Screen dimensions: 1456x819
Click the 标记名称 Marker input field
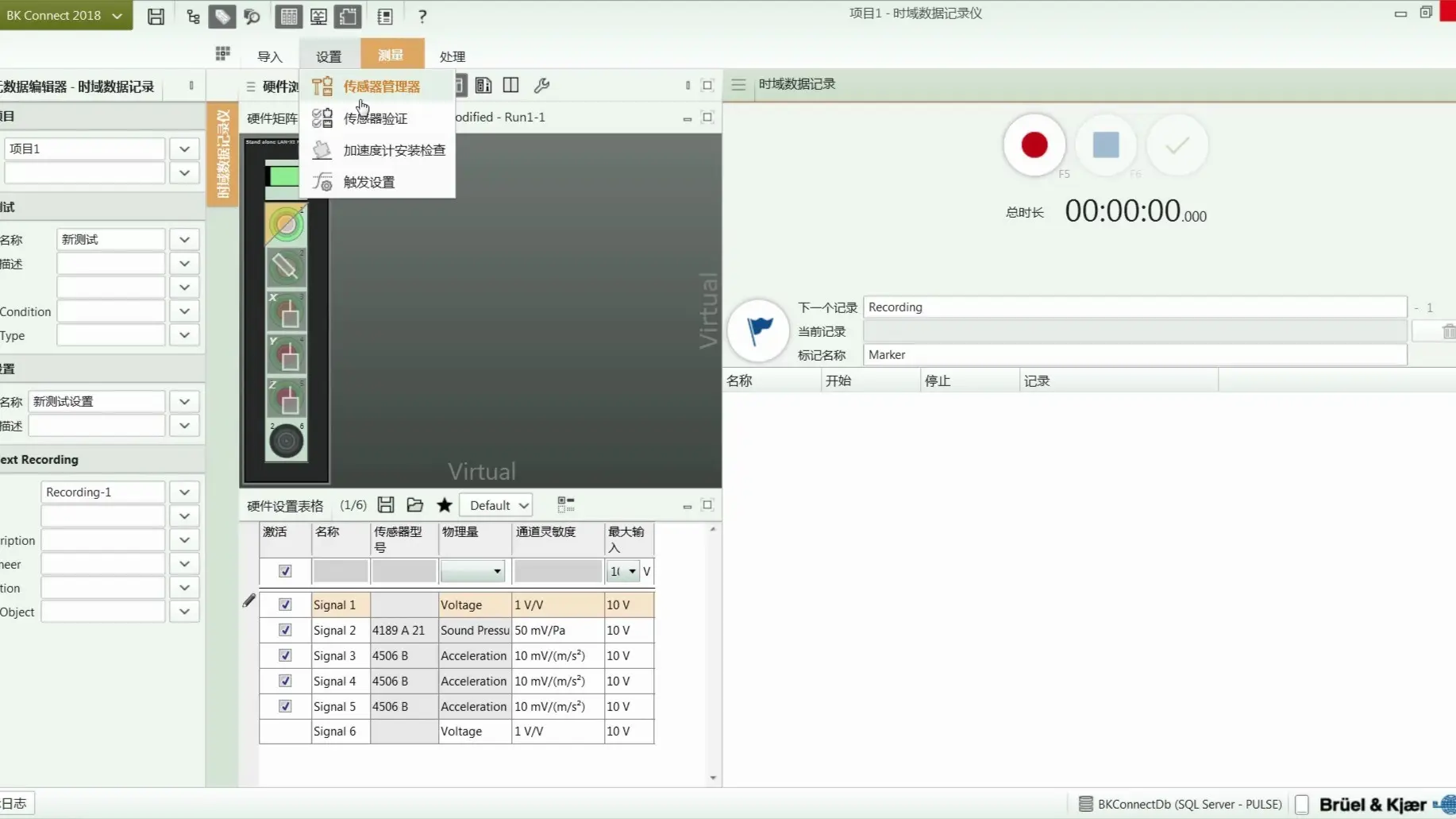(x=1134, y=354)
